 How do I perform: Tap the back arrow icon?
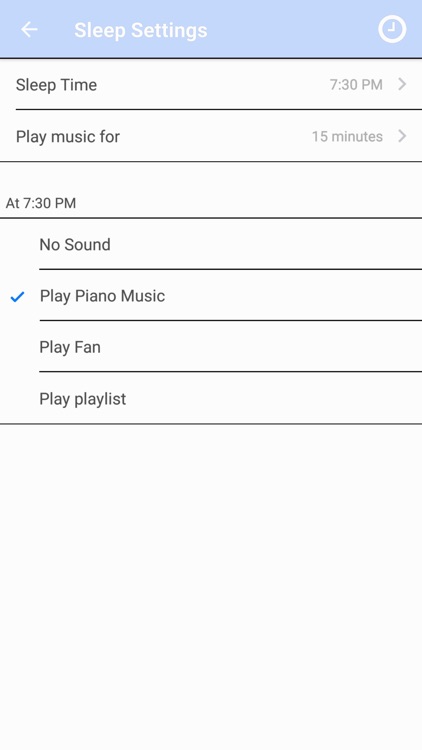[29, 30]
